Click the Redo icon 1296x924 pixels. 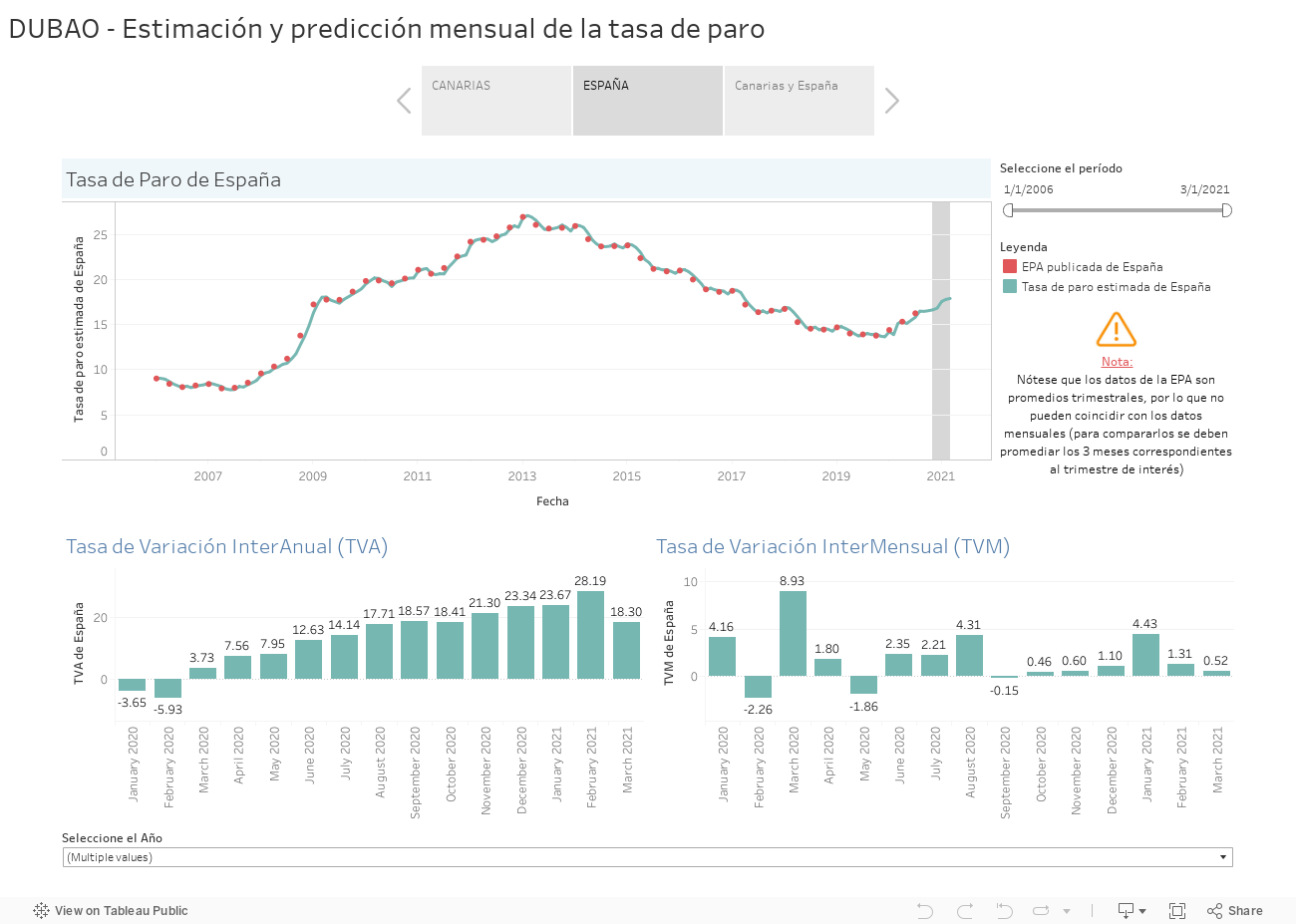click(x=964, y=910)
